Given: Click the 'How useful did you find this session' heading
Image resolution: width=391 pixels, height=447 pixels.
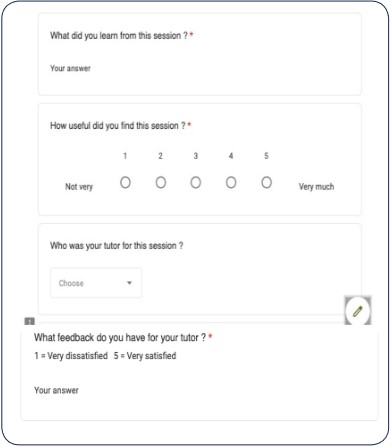Looking at the screenshot, I should click(118, 126).
